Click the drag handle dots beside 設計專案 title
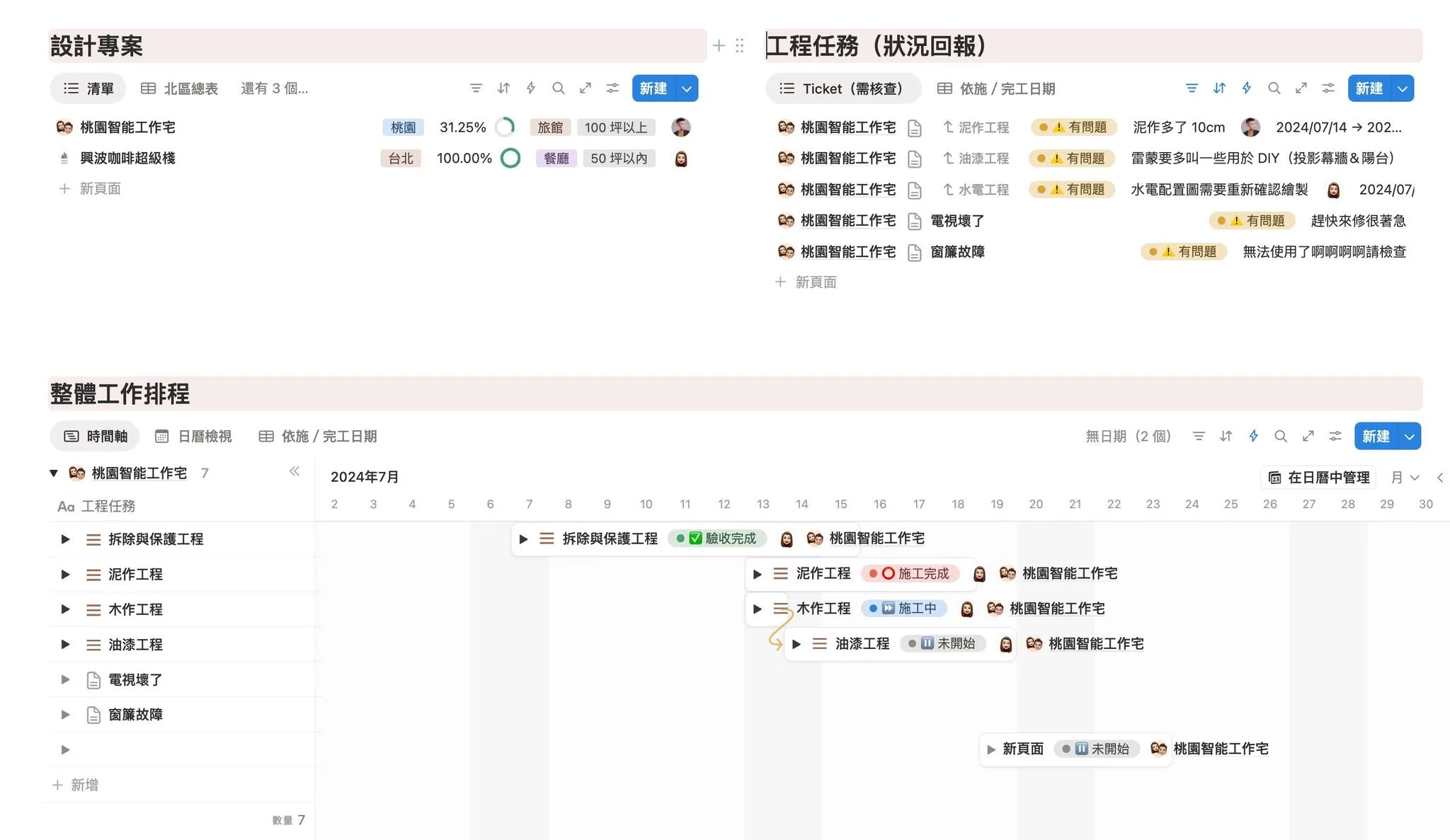Screen dimensions: 1450x840 (x=740, y=45)
